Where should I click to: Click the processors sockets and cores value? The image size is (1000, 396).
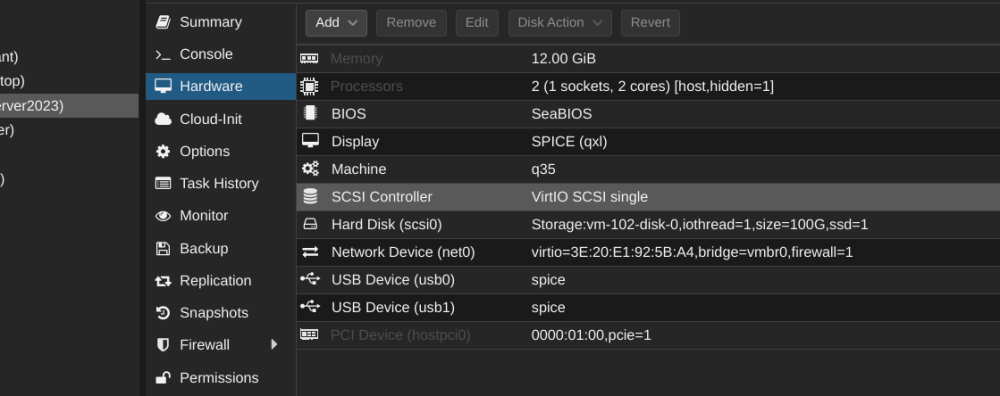point(652,86)
